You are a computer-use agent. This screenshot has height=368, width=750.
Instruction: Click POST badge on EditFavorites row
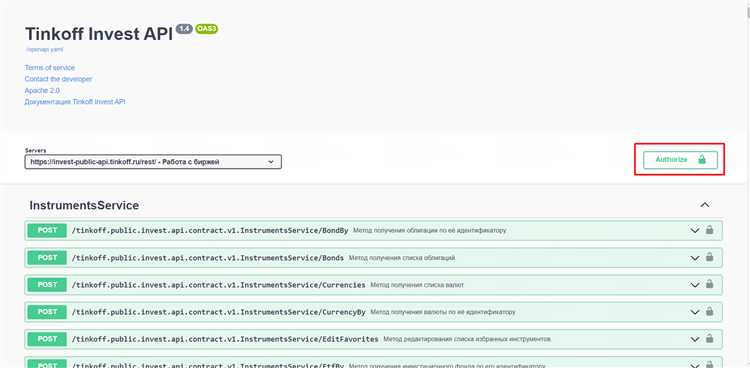tap(47, 339)
